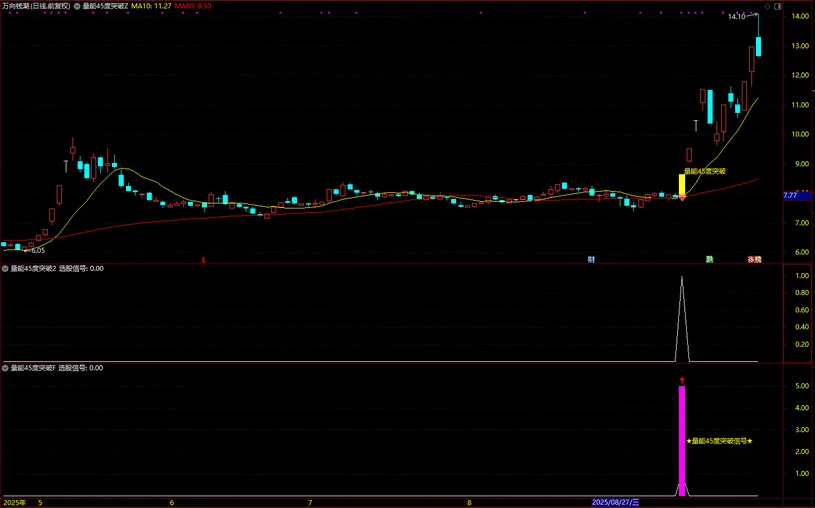Click the blue 7.77 price tag
The image size is (815, 508).
coord(790,196)
